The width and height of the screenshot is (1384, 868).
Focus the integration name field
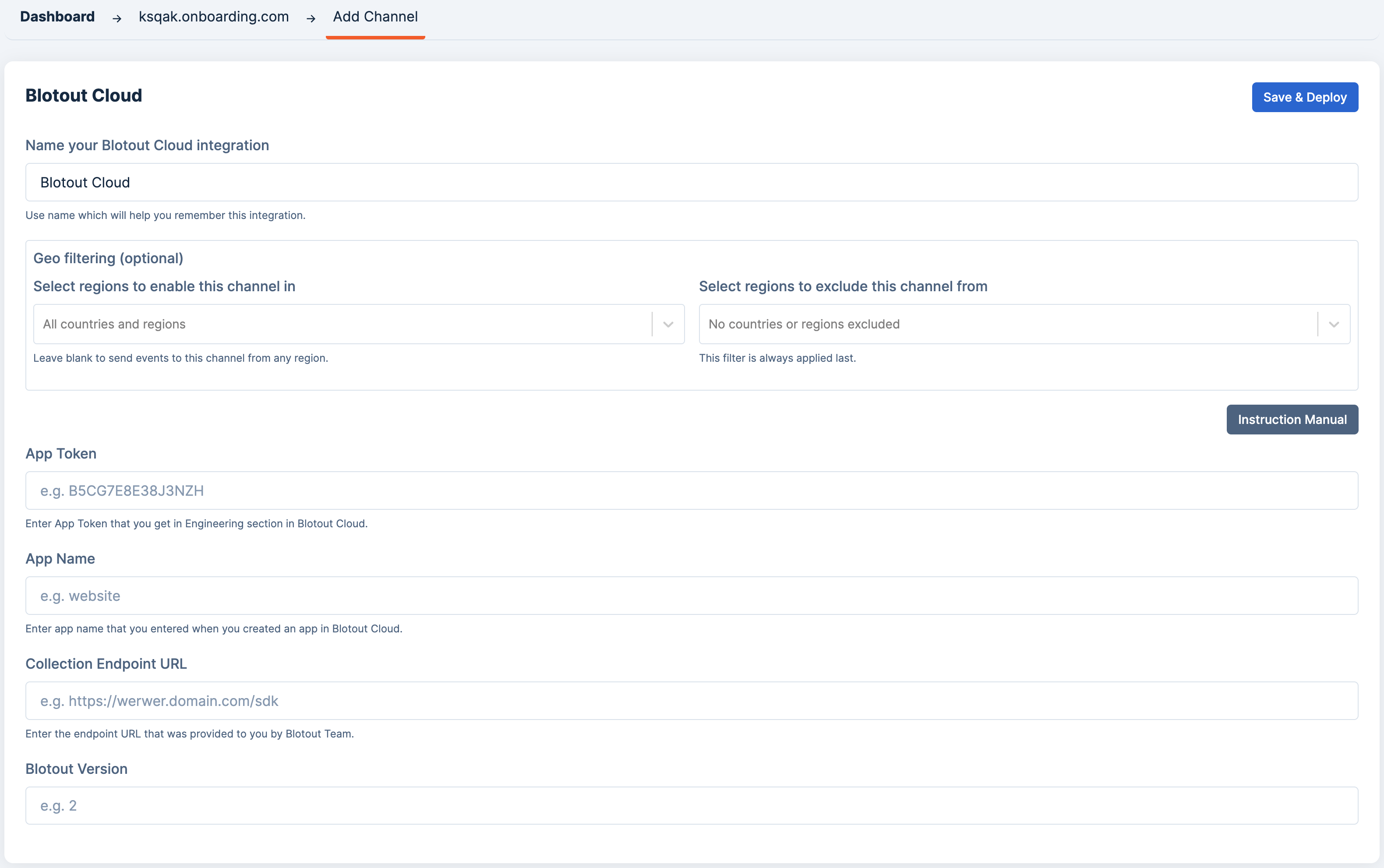point(691,183)
